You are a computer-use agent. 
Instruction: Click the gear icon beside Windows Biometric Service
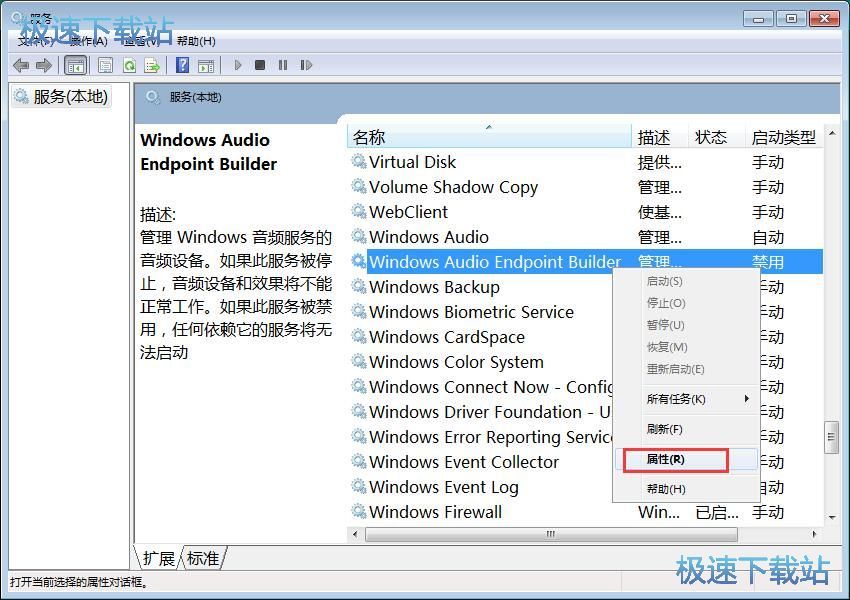(x=359, y=312)
